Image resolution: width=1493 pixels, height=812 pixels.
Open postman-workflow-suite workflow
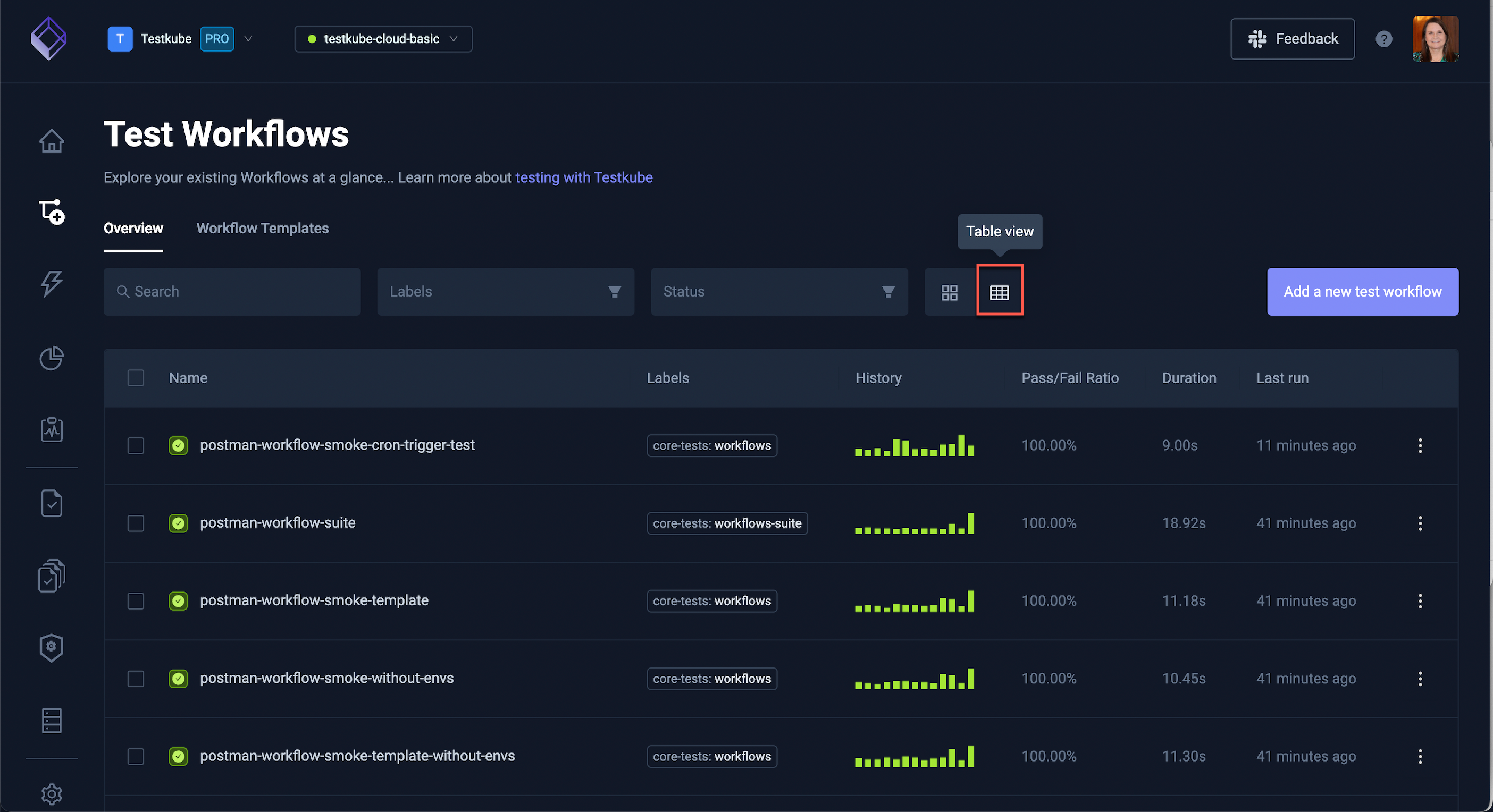point(278,522)
